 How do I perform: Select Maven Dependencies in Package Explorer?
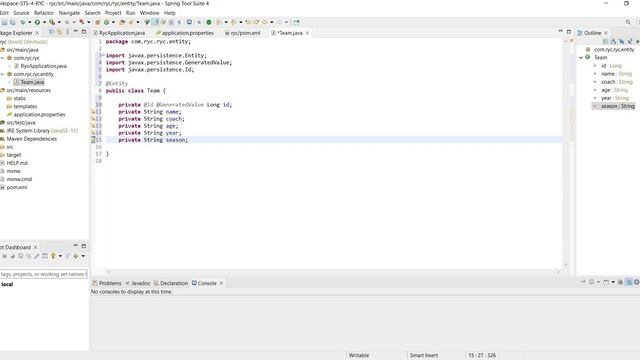(31, 139)
